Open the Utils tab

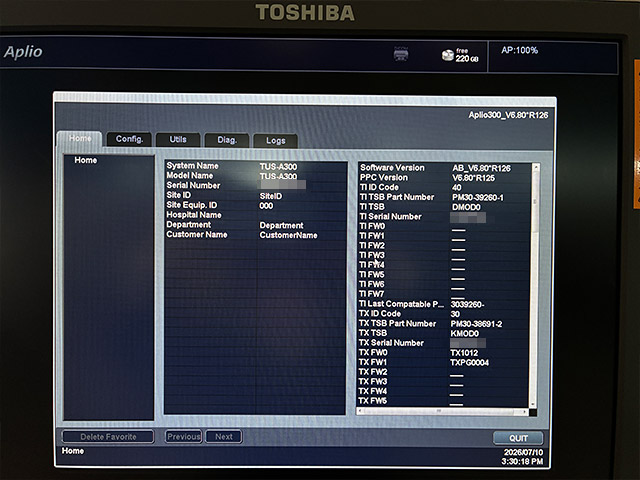pyautogui.click(x=178, y=140)
